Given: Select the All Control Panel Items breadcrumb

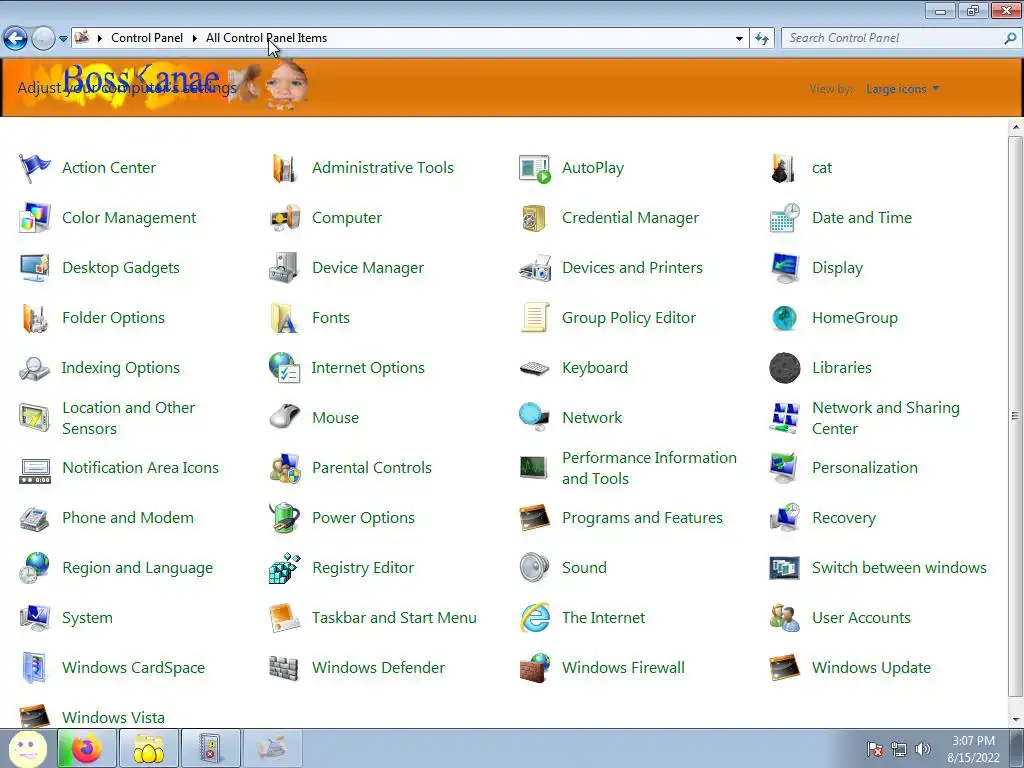Looking at the screenshot, I should 266,38.
